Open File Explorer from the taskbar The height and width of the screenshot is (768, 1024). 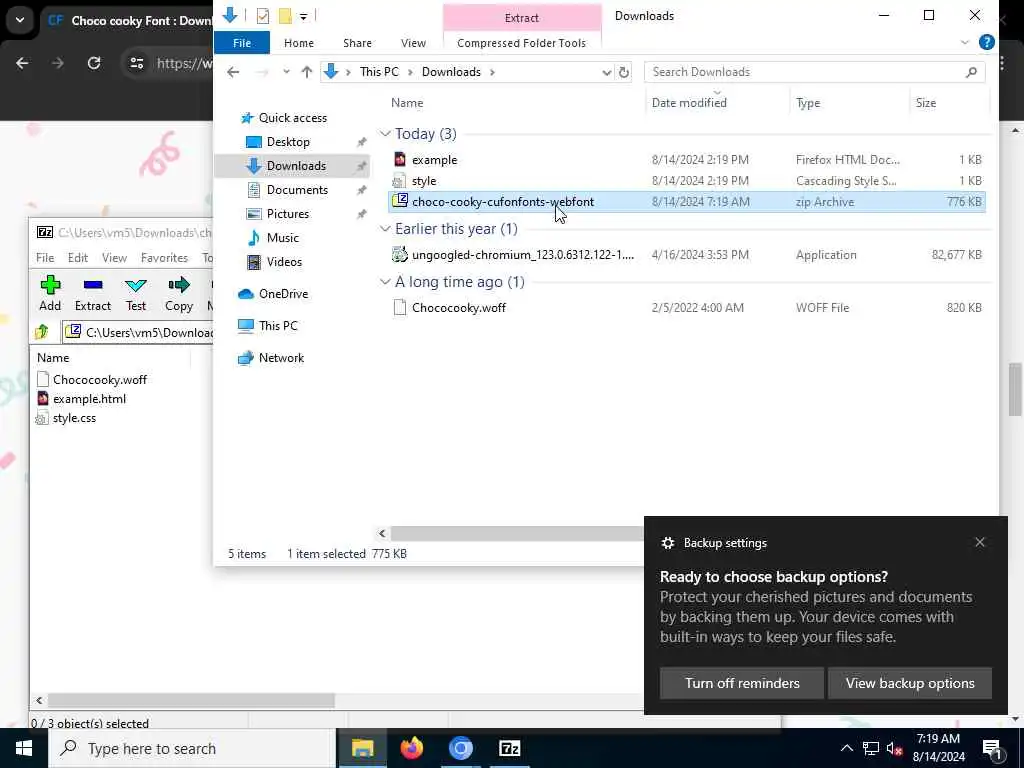click(362, 748)
